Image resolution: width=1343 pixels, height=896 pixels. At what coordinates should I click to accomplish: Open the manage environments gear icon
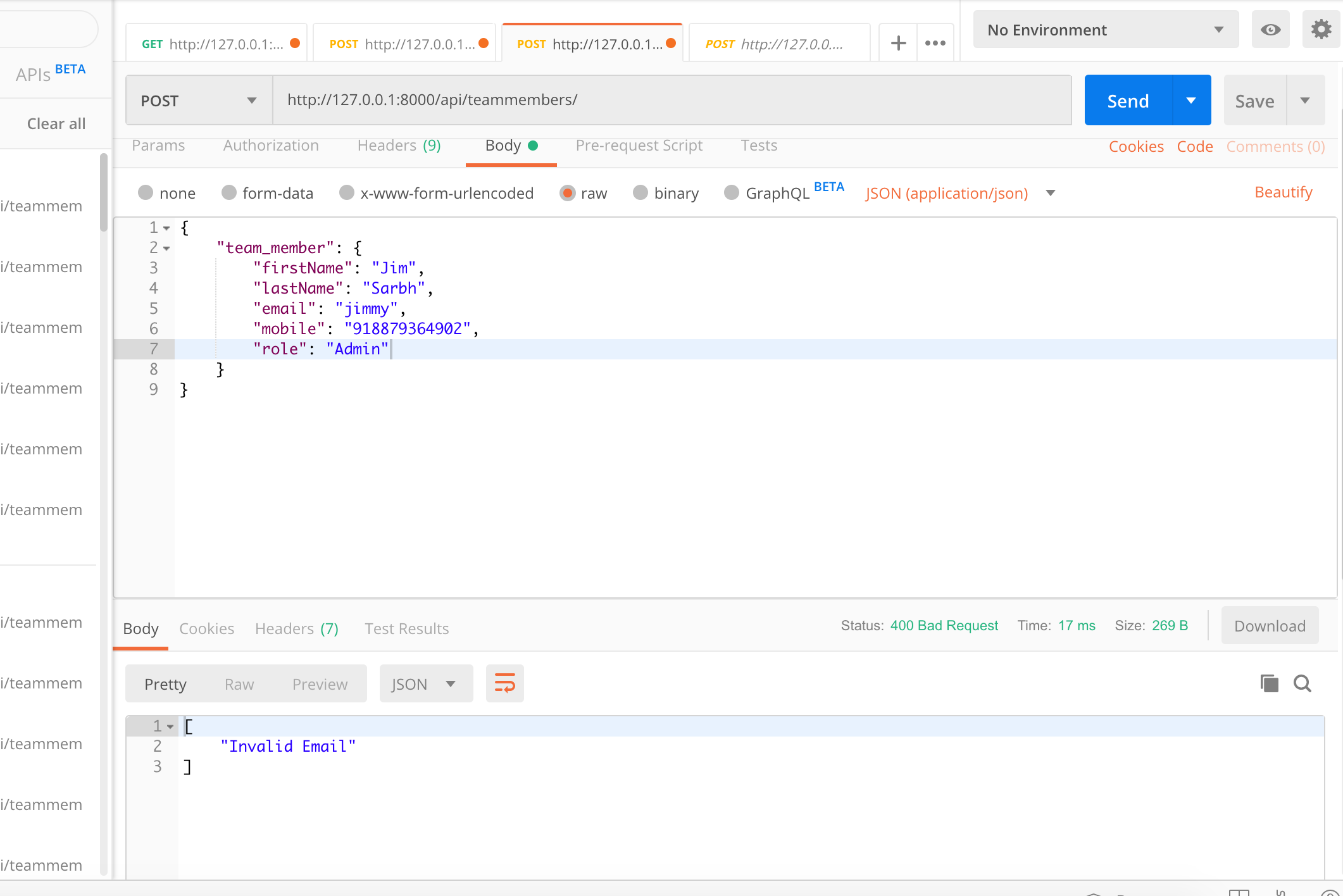pyautogui.click(x=1321, y=30)
